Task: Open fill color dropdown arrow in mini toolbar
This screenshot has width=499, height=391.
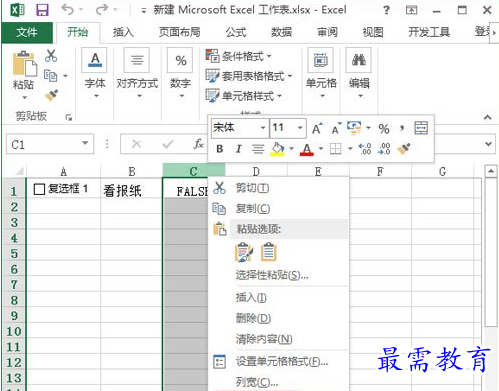Action: pos(291,149)
